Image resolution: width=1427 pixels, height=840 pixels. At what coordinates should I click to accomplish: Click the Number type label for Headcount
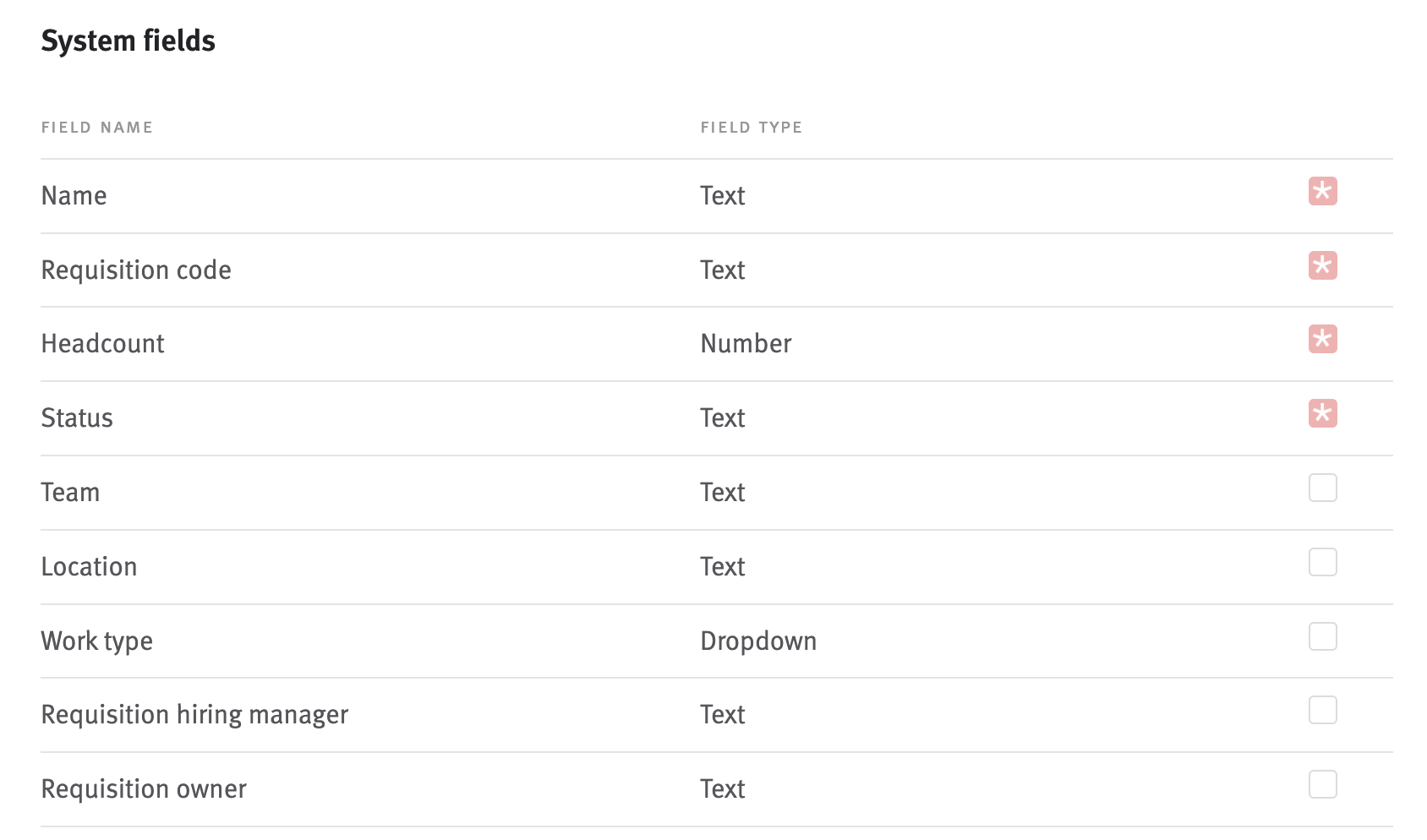[x=746, y=343]
